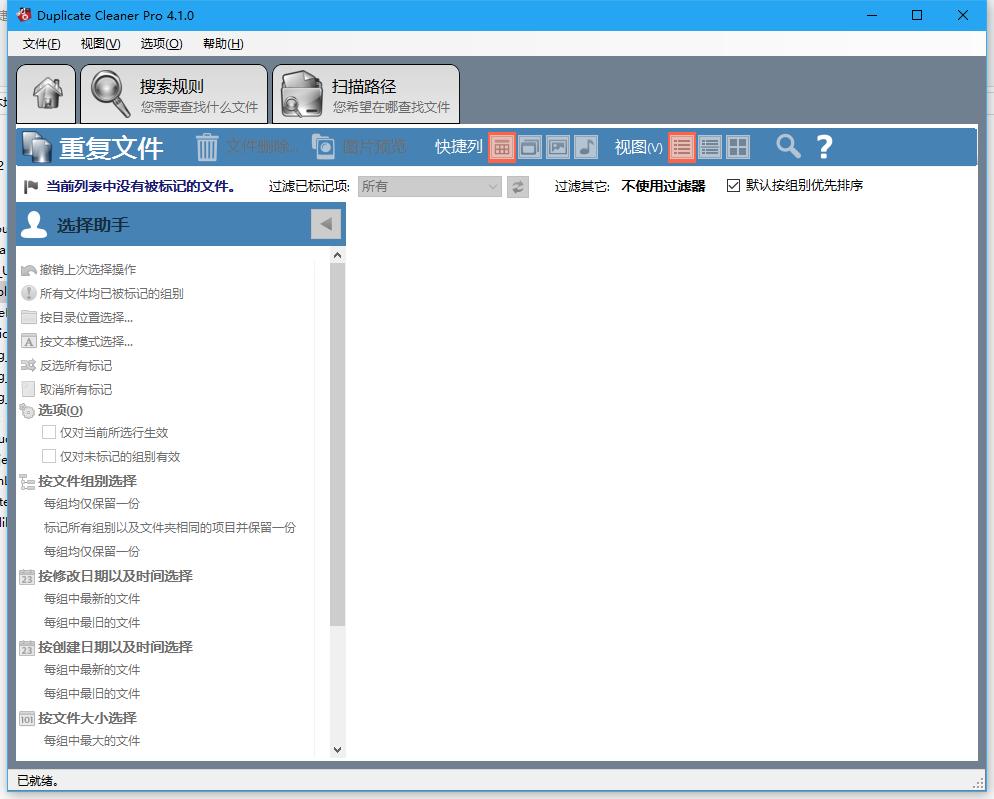Expand the 选项(O) section in sidebar
The height and width of the screenshot is (799, 994).
point(58,411)
